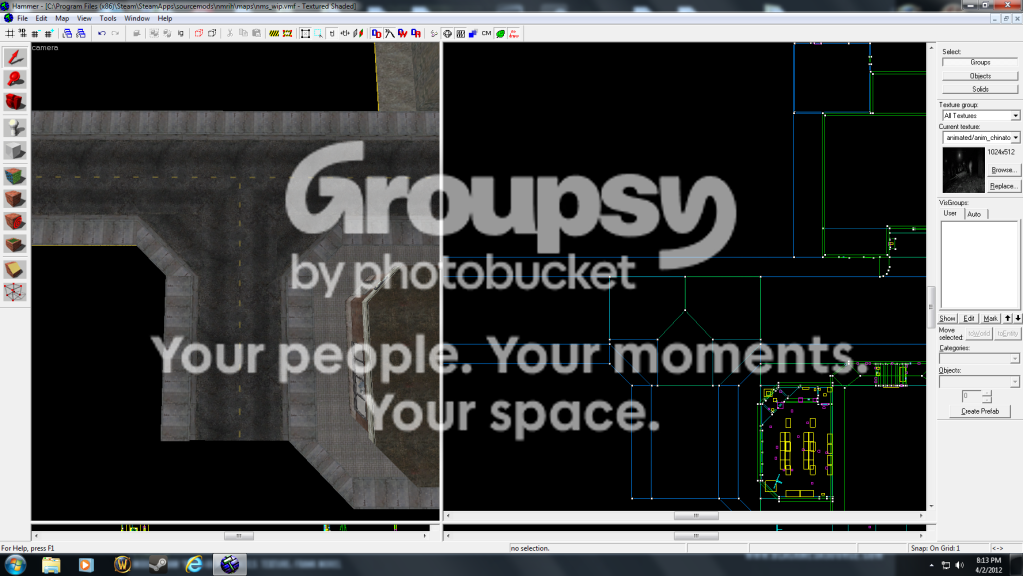The height and width of the screenshot is (576, 1023).
Task: Click the red Hide Selected Objects icon
Action: (x=198, y=33)
